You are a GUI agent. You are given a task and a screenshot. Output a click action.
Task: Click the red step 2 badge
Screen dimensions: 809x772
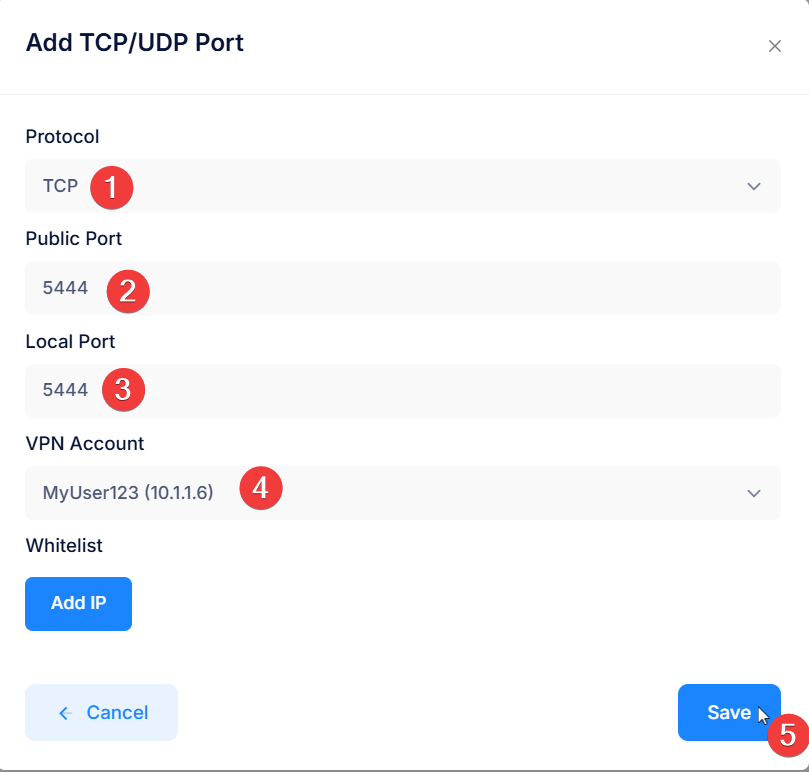(128, 291)
